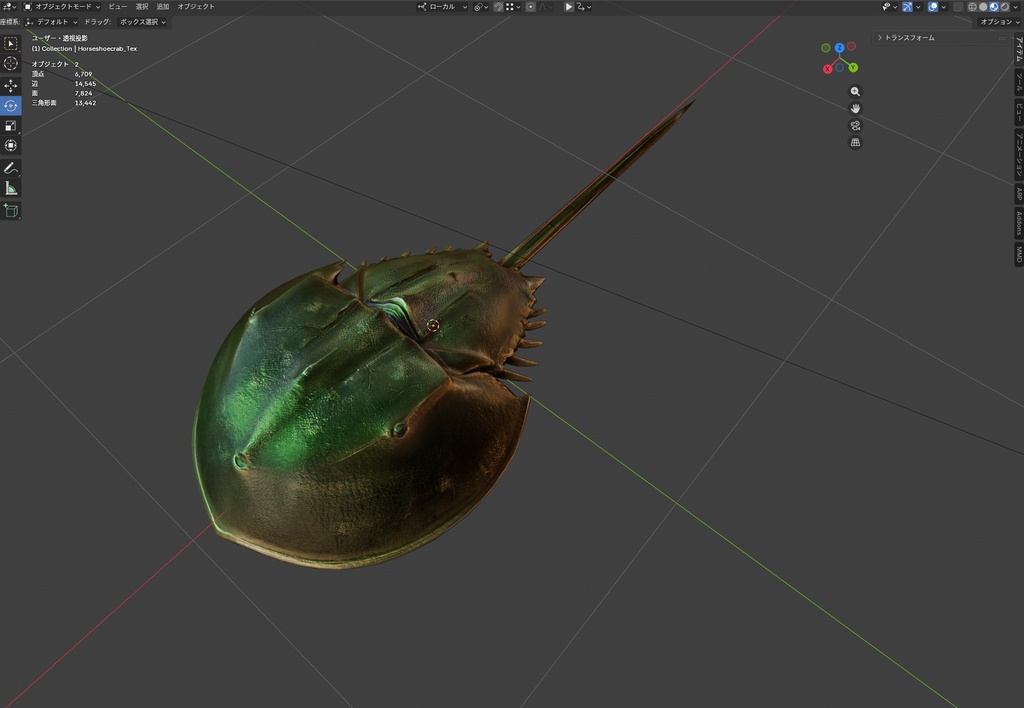Click the green Y axis gizmo
The width and height of the screenshot is (1024, 708).
[853, 67]
